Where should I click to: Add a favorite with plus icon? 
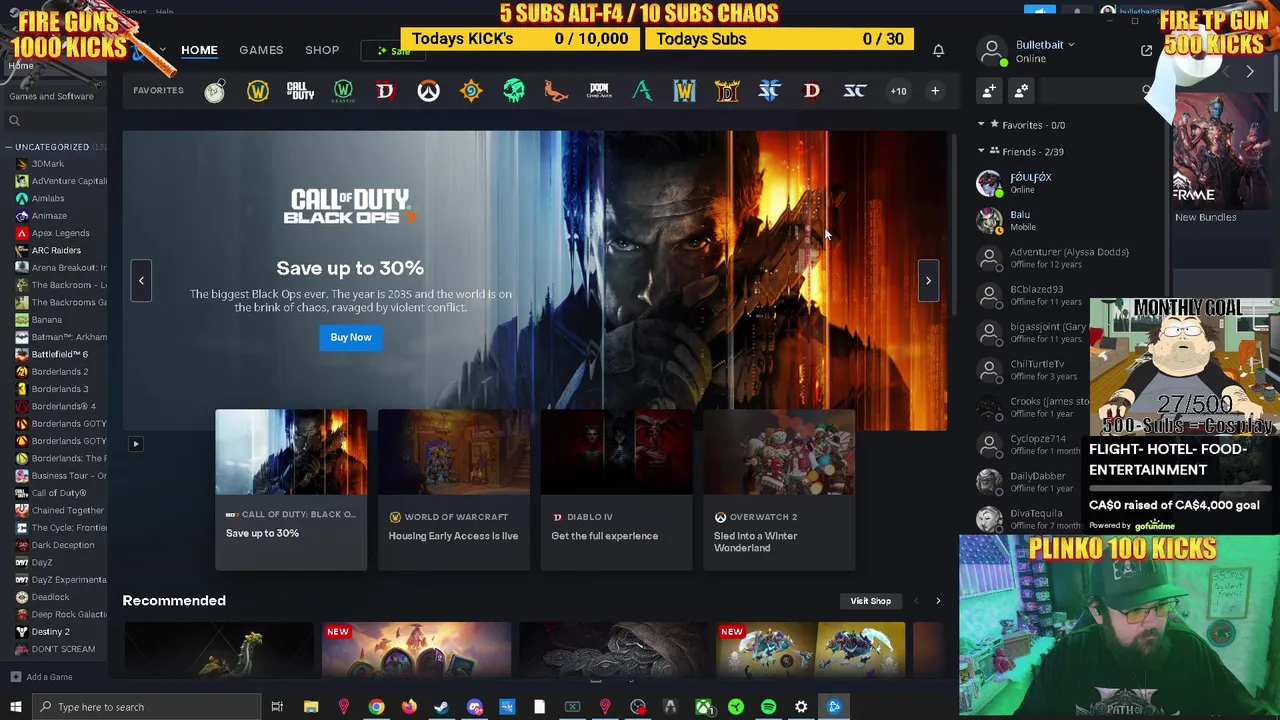[935, 91]
